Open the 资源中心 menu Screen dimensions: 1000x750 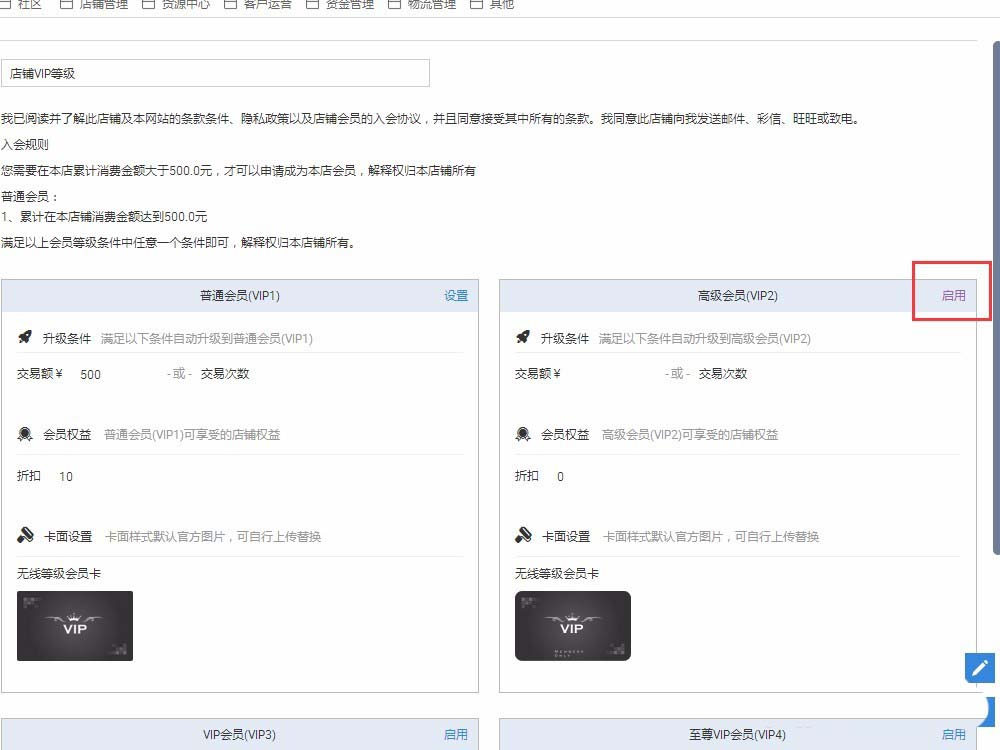point(185,5)
